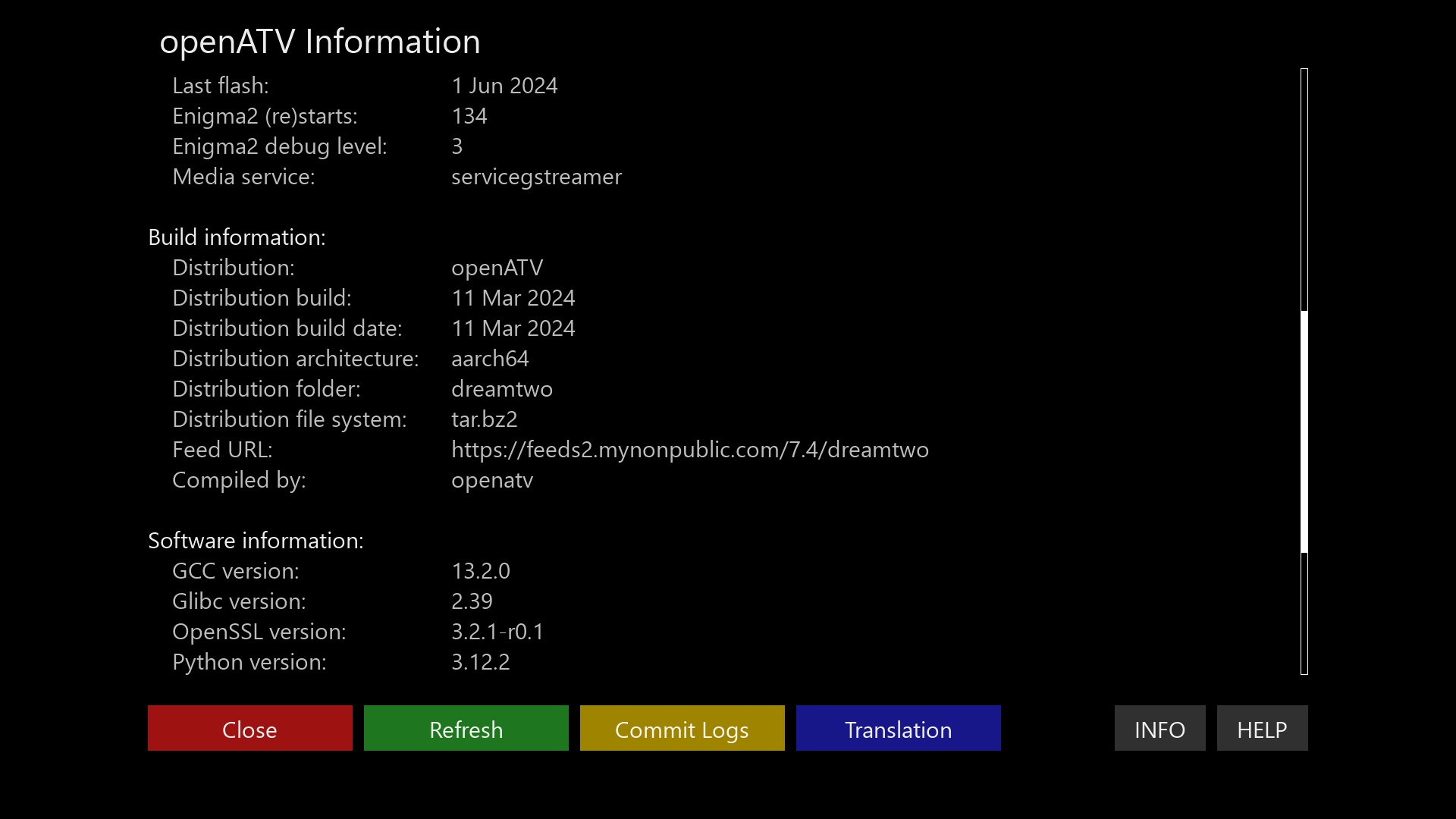This screenshot has height=819, width=1456.
Task: Click the 'Build information:' heading
Action: pyautogui.click(x=237, y=237)
